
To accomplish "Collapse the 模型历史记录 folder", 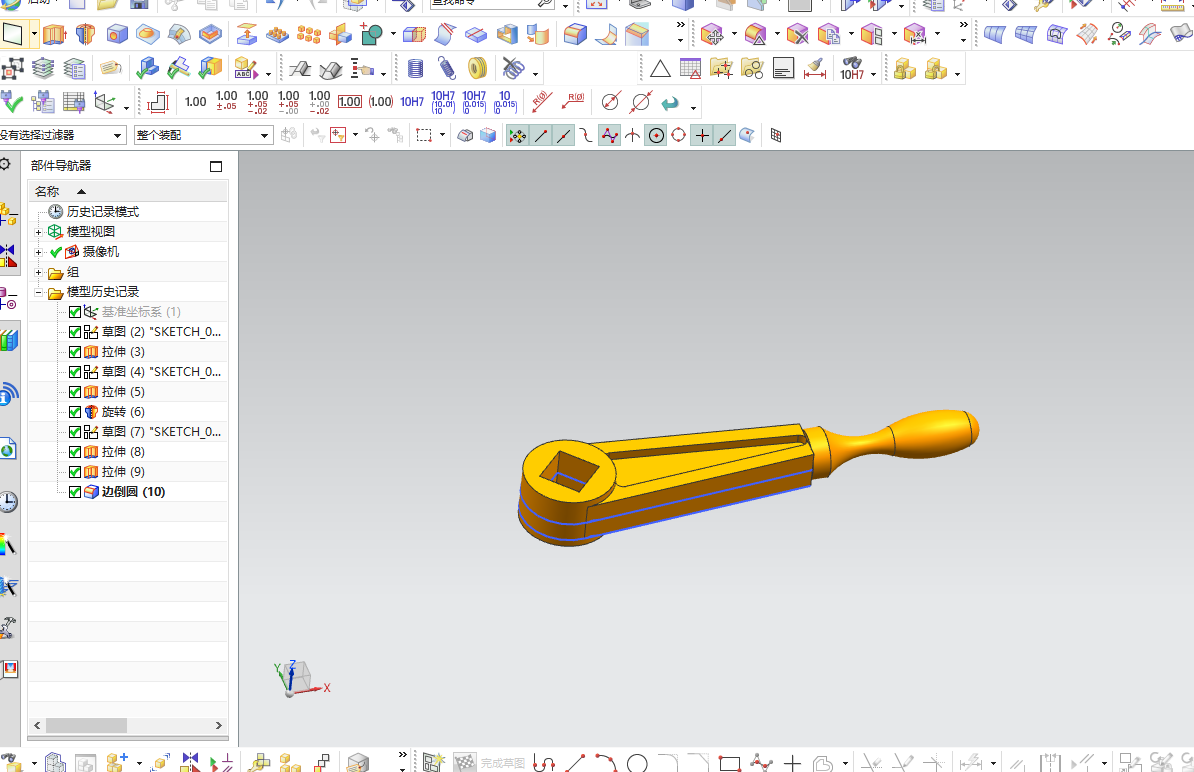I will tap(39, 292).
